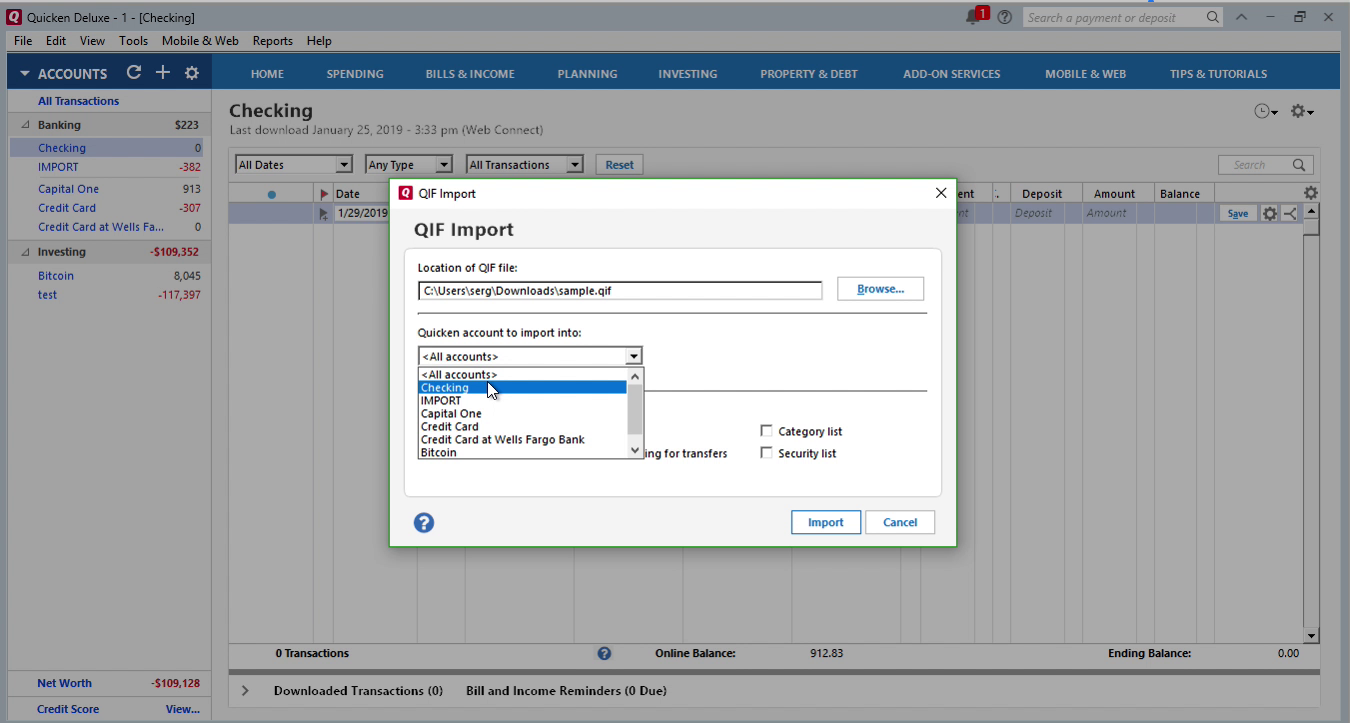Toggle the Security list checkbox
This screenshot has width=1350, height=723.
tap(767, 453)
